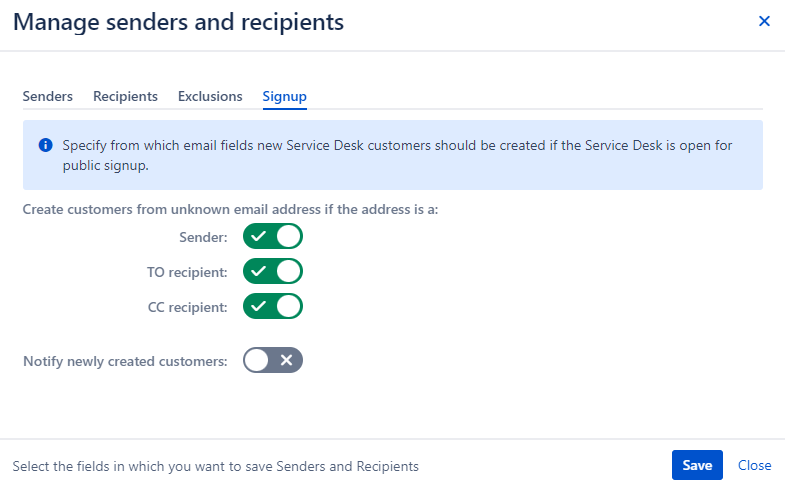This screenshot has width=785, height=484.
Task: Enable Notify newly created customers toggle
Action: tap(273, 360)
